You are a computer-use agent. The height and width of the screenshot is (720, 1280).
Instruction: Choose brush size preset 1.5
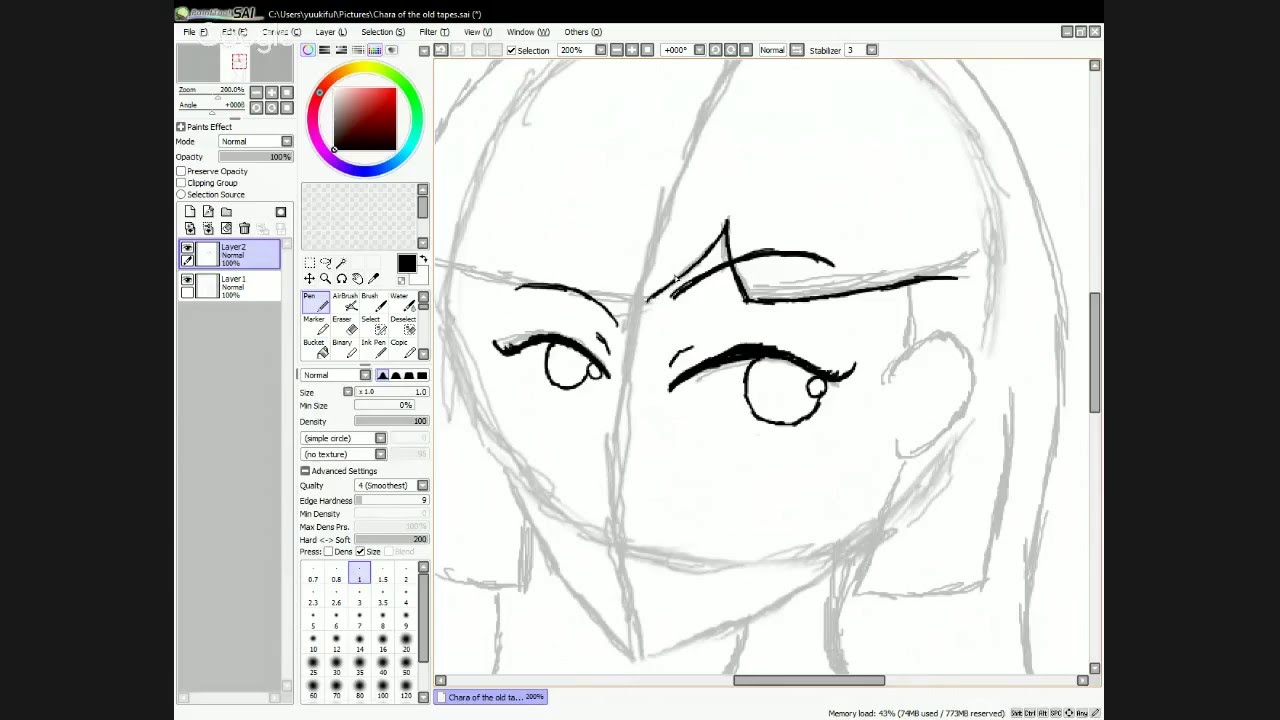coord(382,574)
